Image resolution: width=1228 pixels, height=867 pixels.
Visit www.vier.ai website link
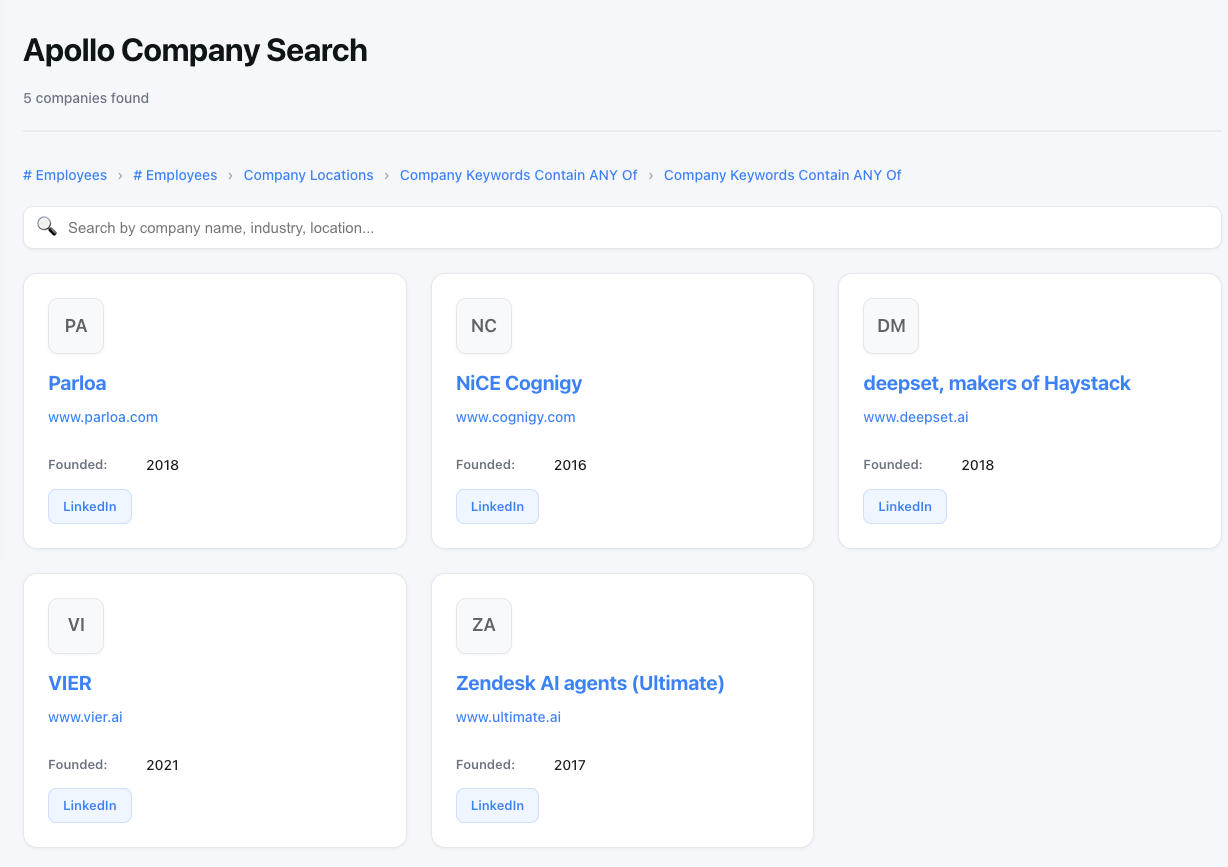[85, 717]
